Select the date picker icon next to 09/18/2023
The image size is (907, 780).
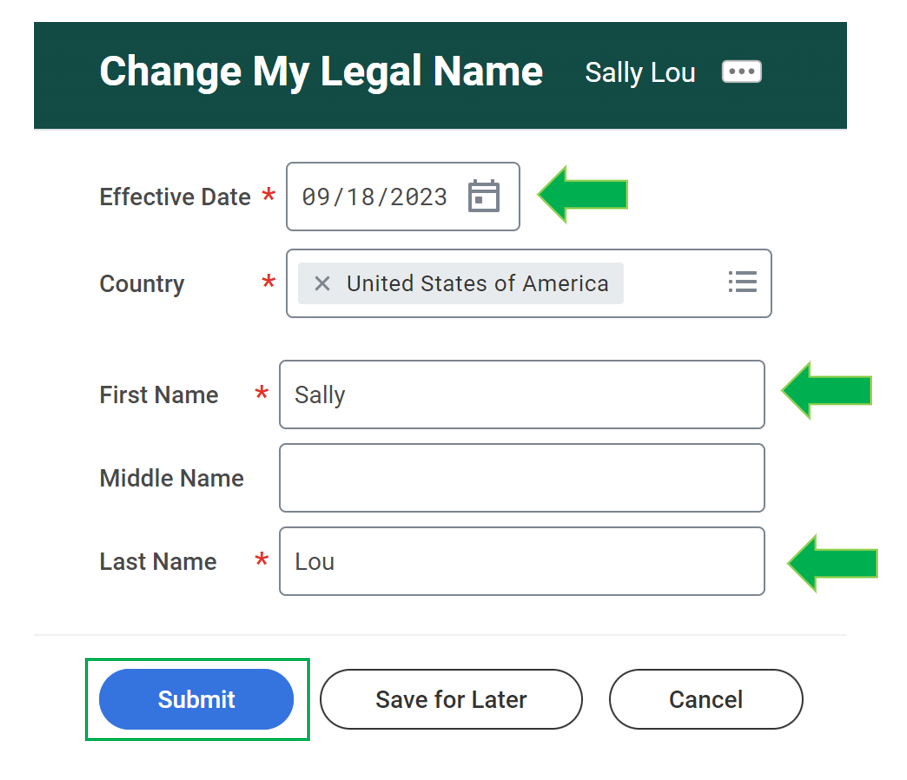(485, 196)
